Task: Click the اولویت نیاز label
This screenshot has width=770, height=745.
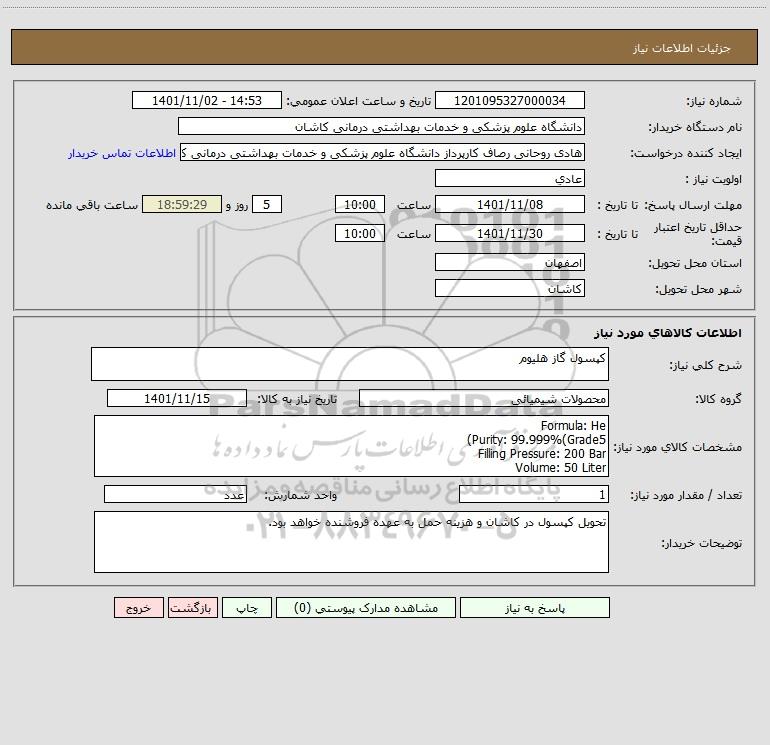Action: (x=714, y=179)
